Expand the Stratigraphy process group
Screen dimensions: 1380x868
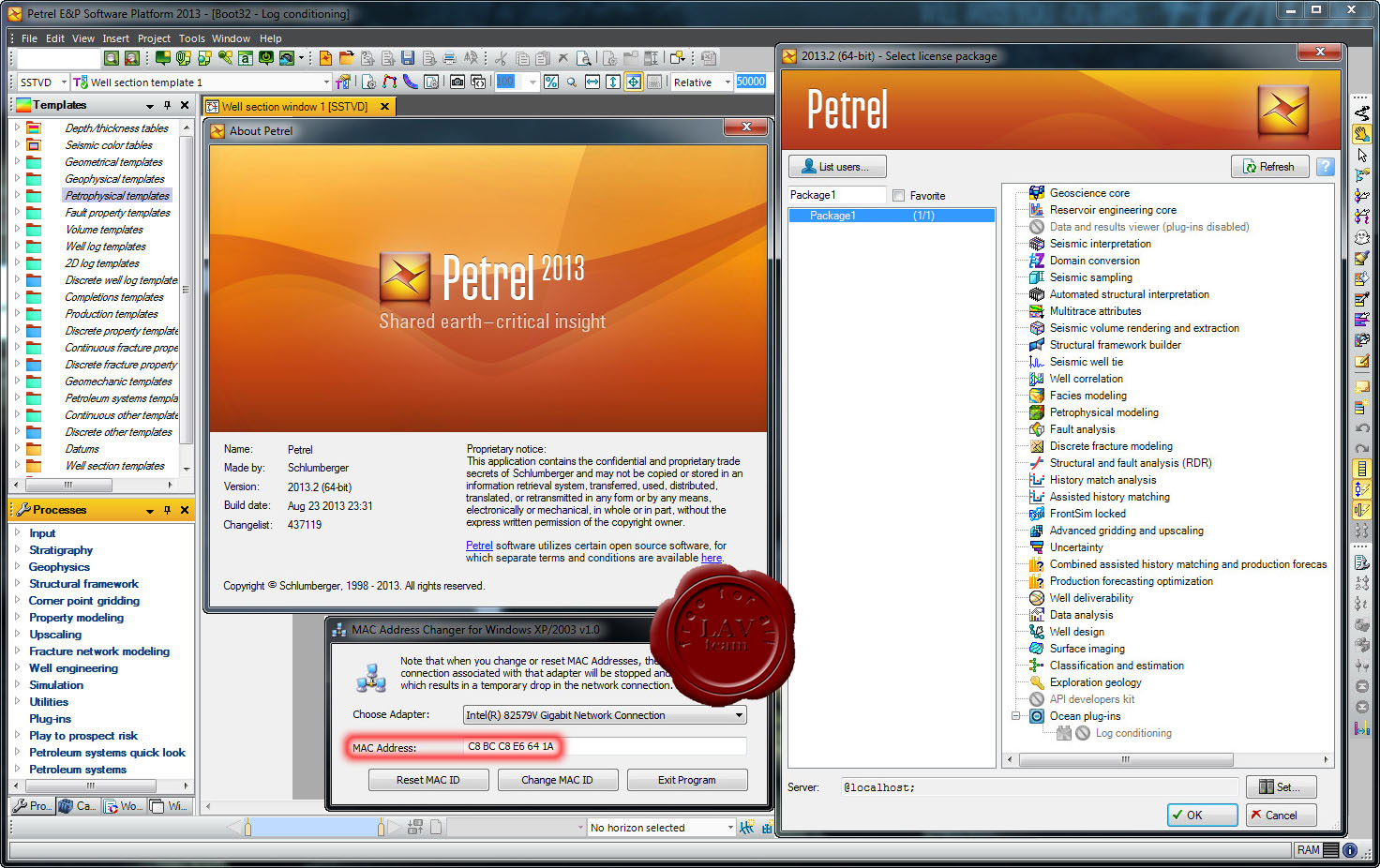point(18,550)
